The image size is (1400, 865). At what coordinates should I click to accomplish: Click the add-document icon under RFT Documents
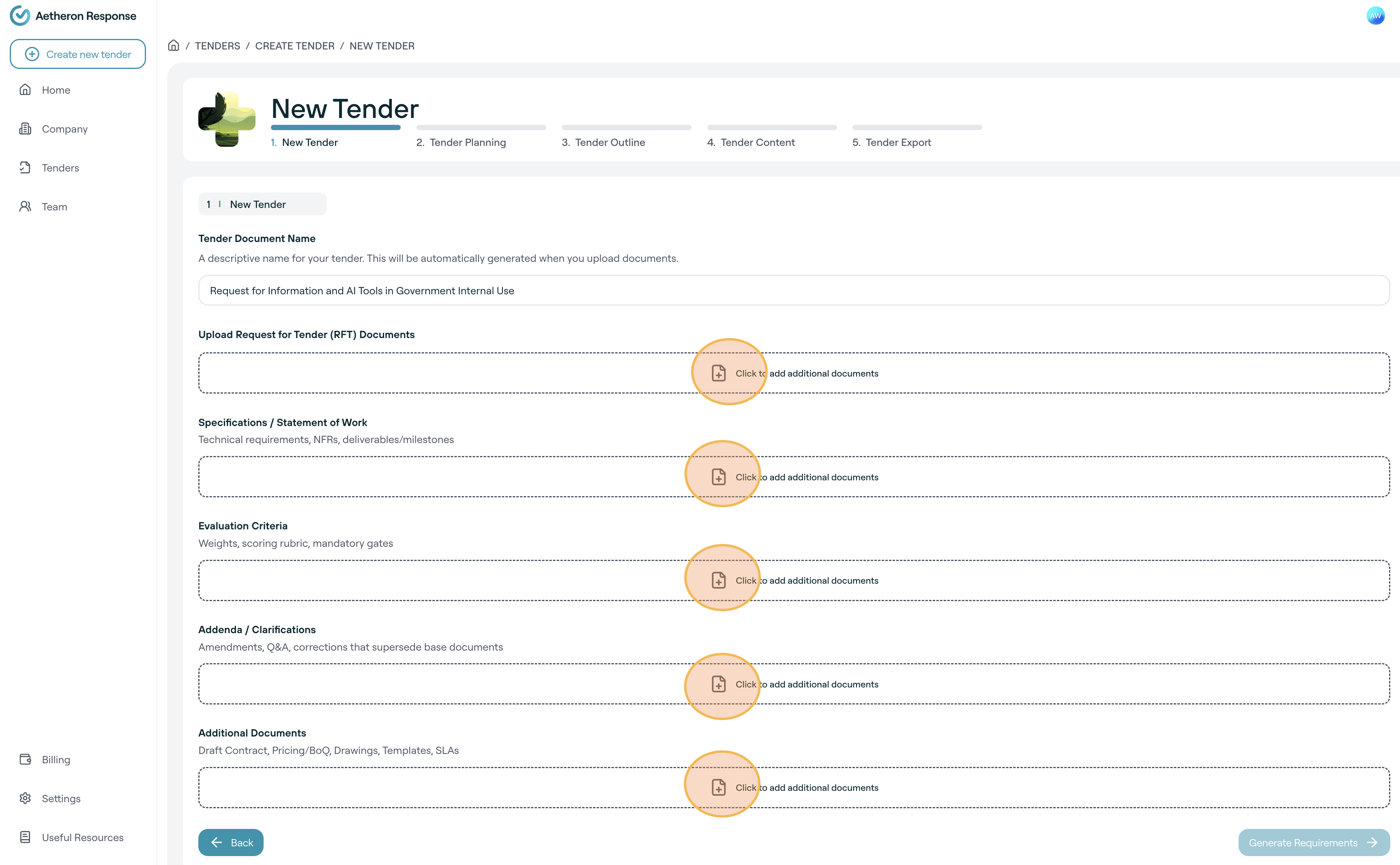(718, 373)
